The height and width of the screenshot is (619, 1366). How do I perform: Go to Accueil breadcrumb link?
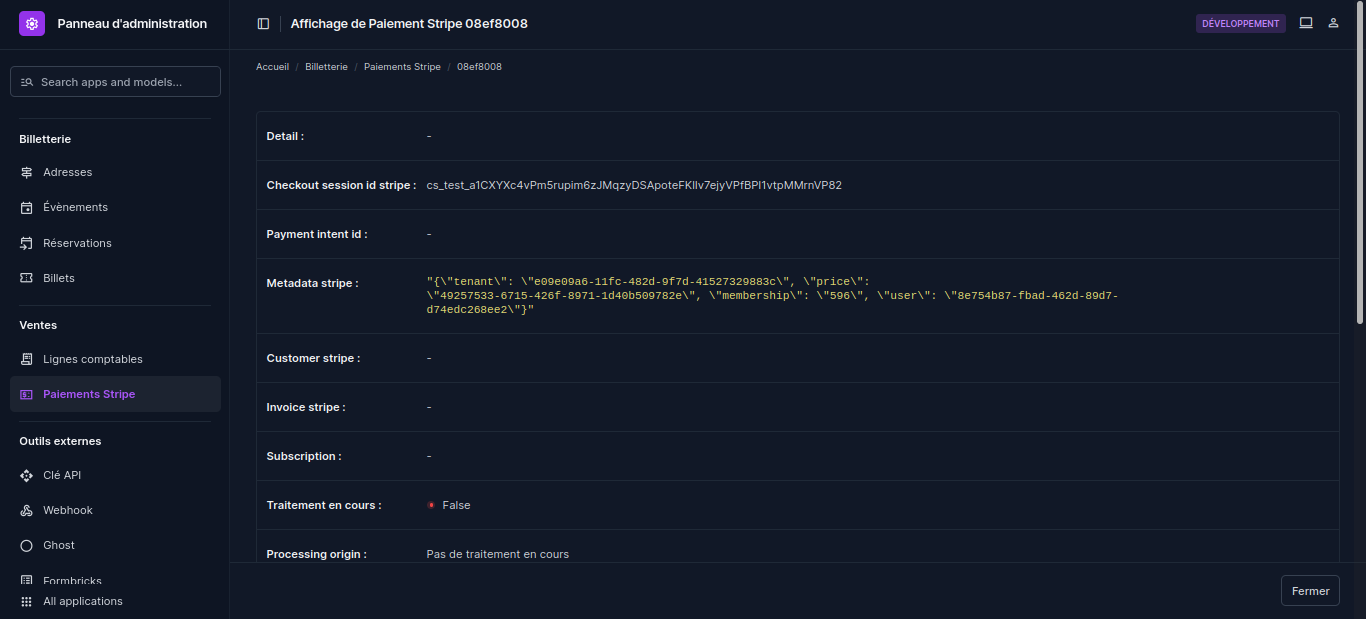click(x=272, y=67)
